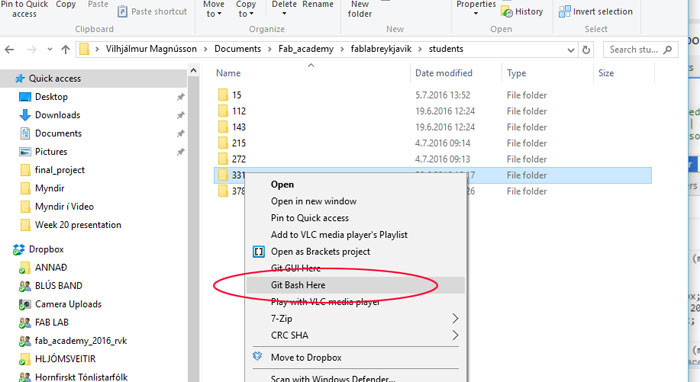700x382 pixels.
Task: Click sidebar scrollbar up arrow
Action: click(193, 71)
